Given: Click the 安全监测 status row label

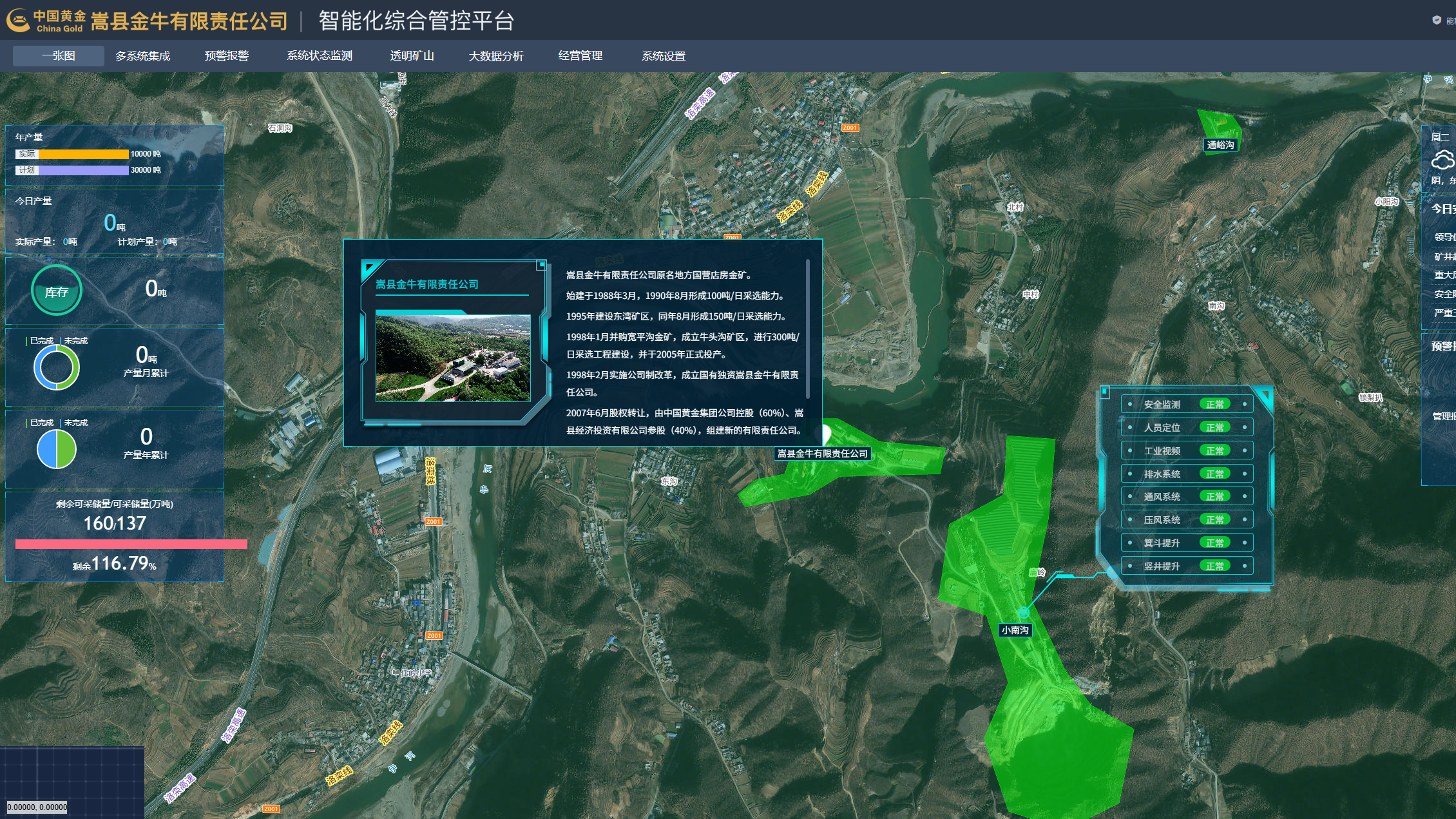Looking at the screenshot, I should [1162, 405].
